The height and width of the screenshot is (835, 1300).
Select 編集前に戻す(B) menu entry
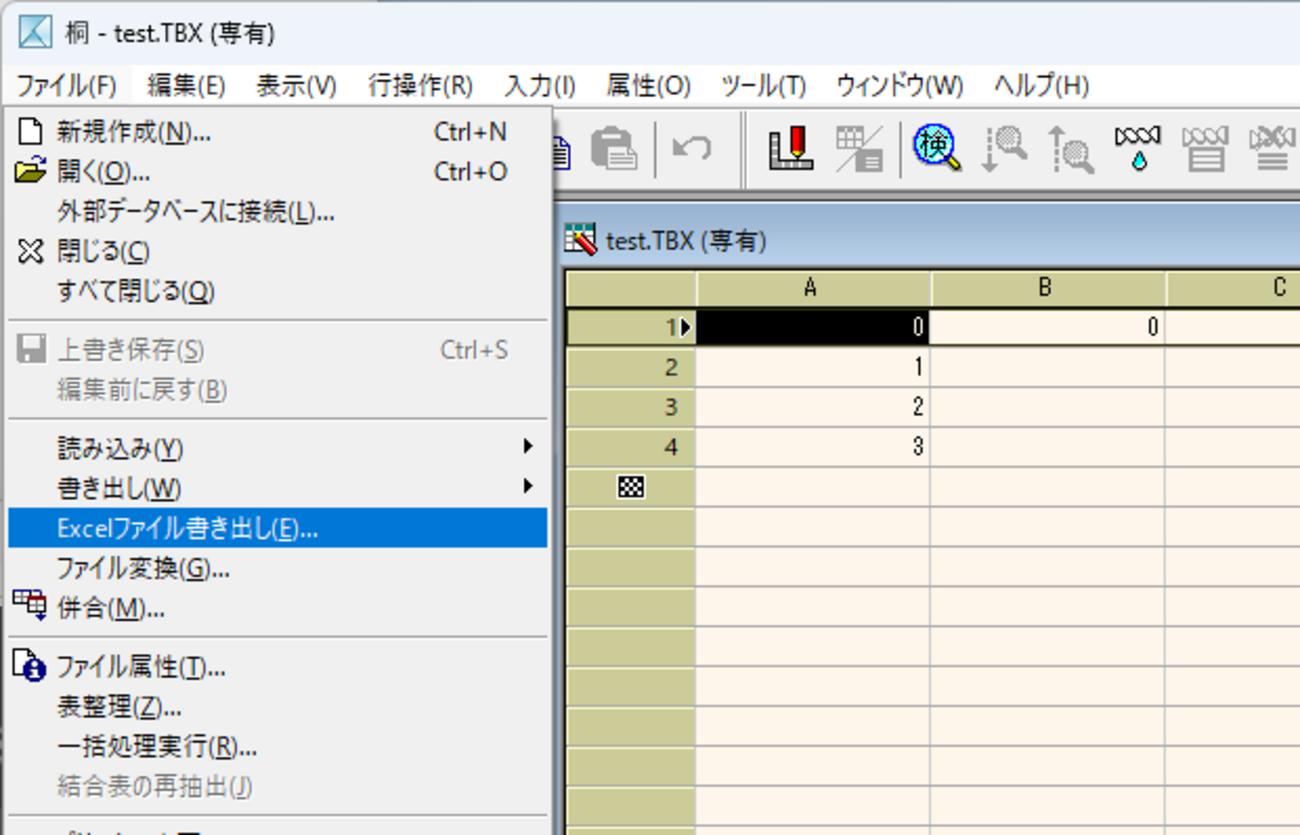(x=278, y=389)
